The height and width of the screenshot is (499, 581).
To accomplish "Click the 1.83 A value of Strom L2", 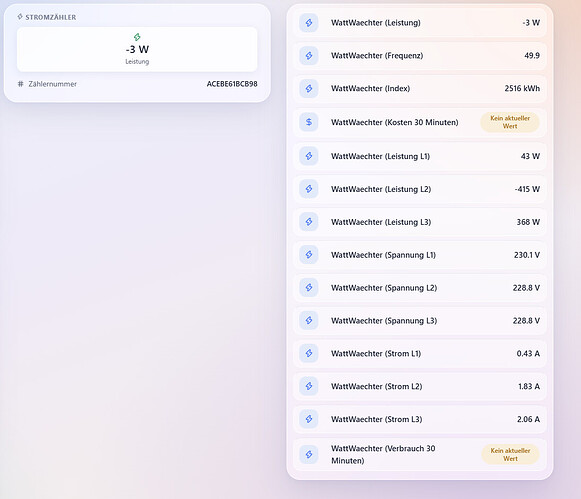I will click(x=529, y=386).
